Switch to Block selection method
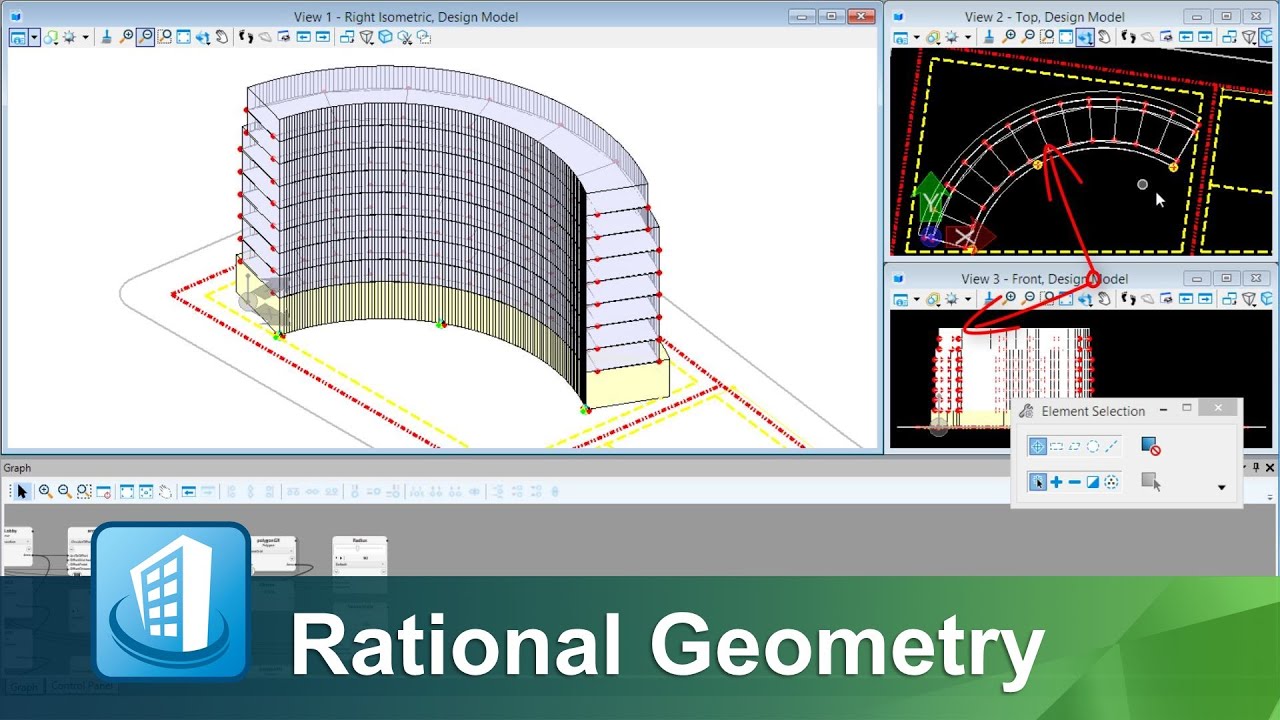Image resolution: width=1280 pixels, height=720 pixels. tap(1056, 446)
